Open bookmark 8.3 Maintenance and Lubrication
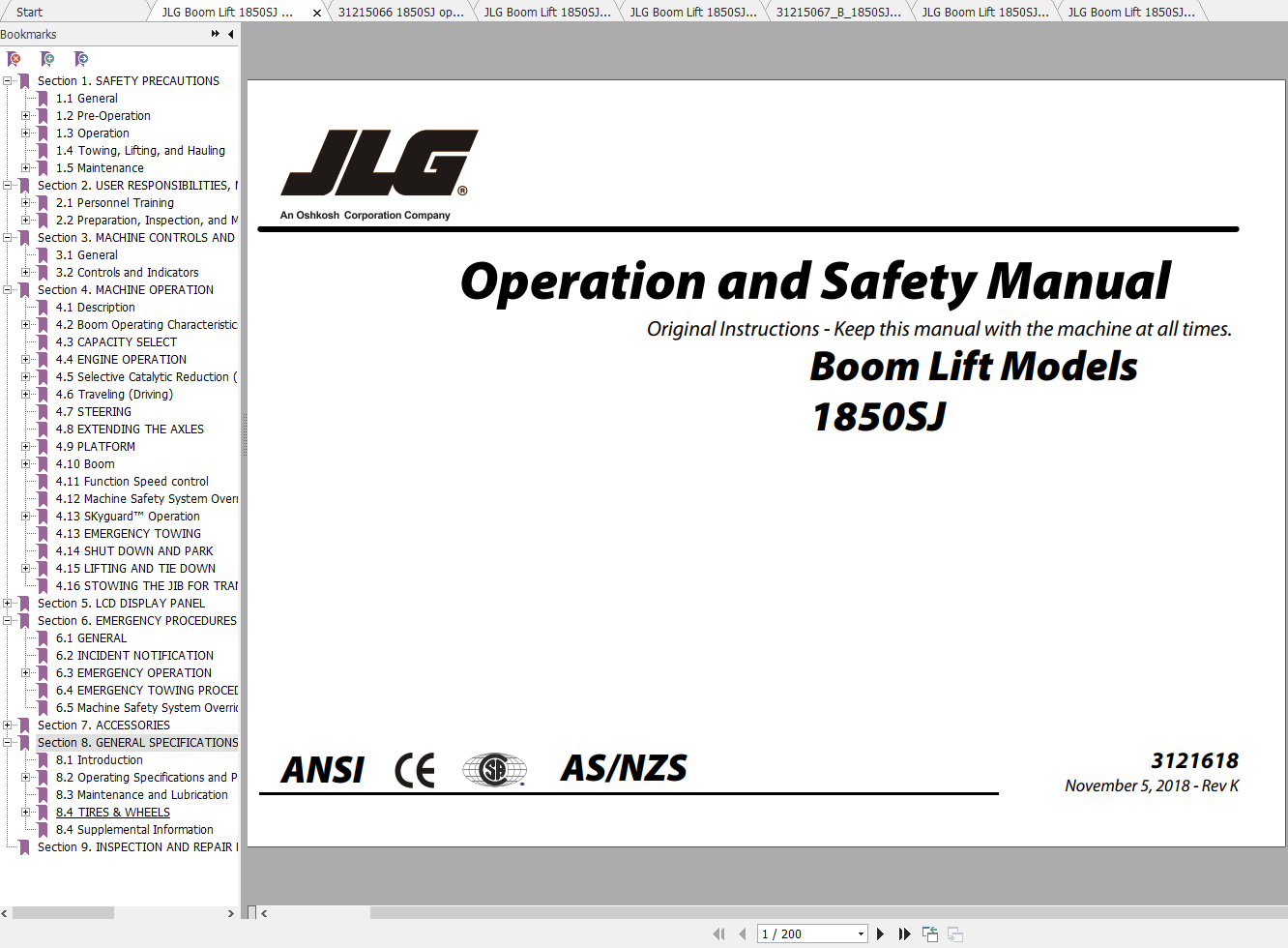Viewport: 1288px width, 948px height. click(142, 795)
